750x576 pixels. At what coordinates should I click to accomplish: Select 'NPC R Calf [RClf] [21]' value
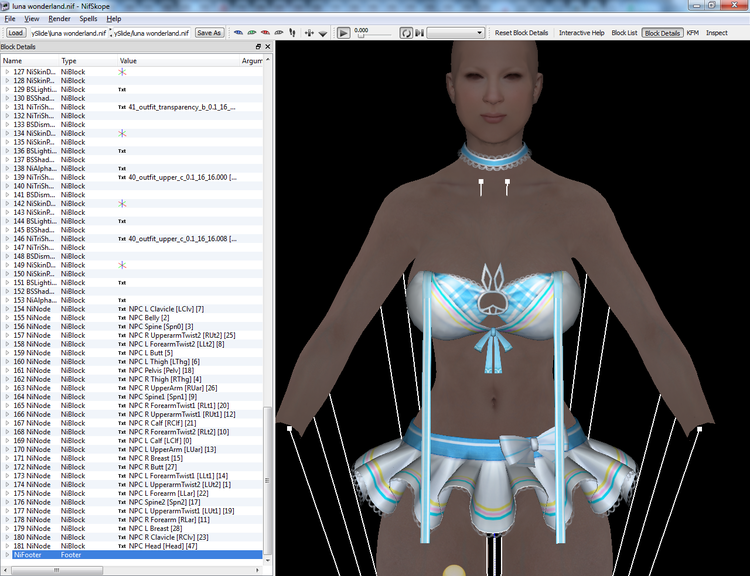tap(163, 423)
